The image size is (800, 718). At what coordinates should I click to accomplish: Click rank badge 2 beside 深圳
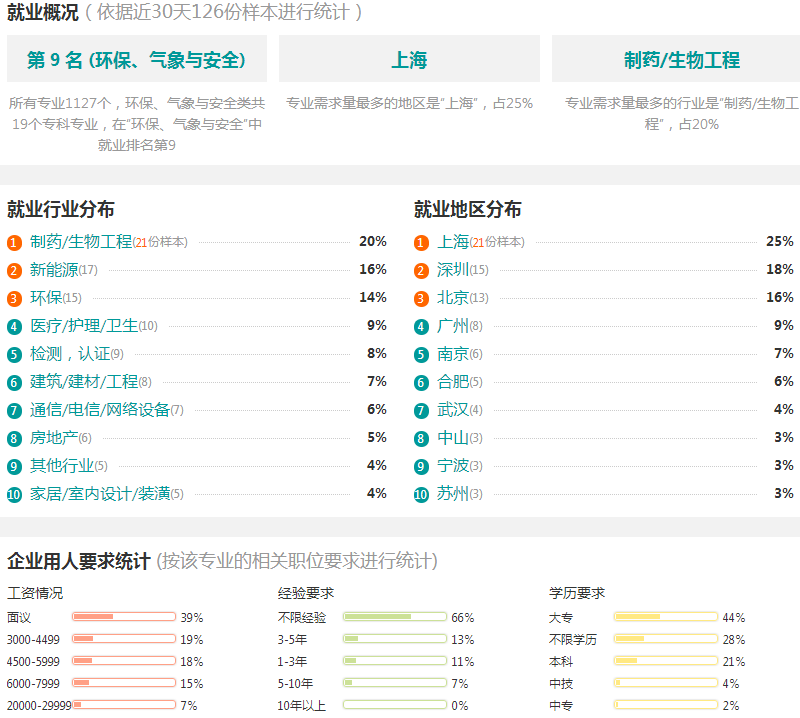[x=421, y=270]
